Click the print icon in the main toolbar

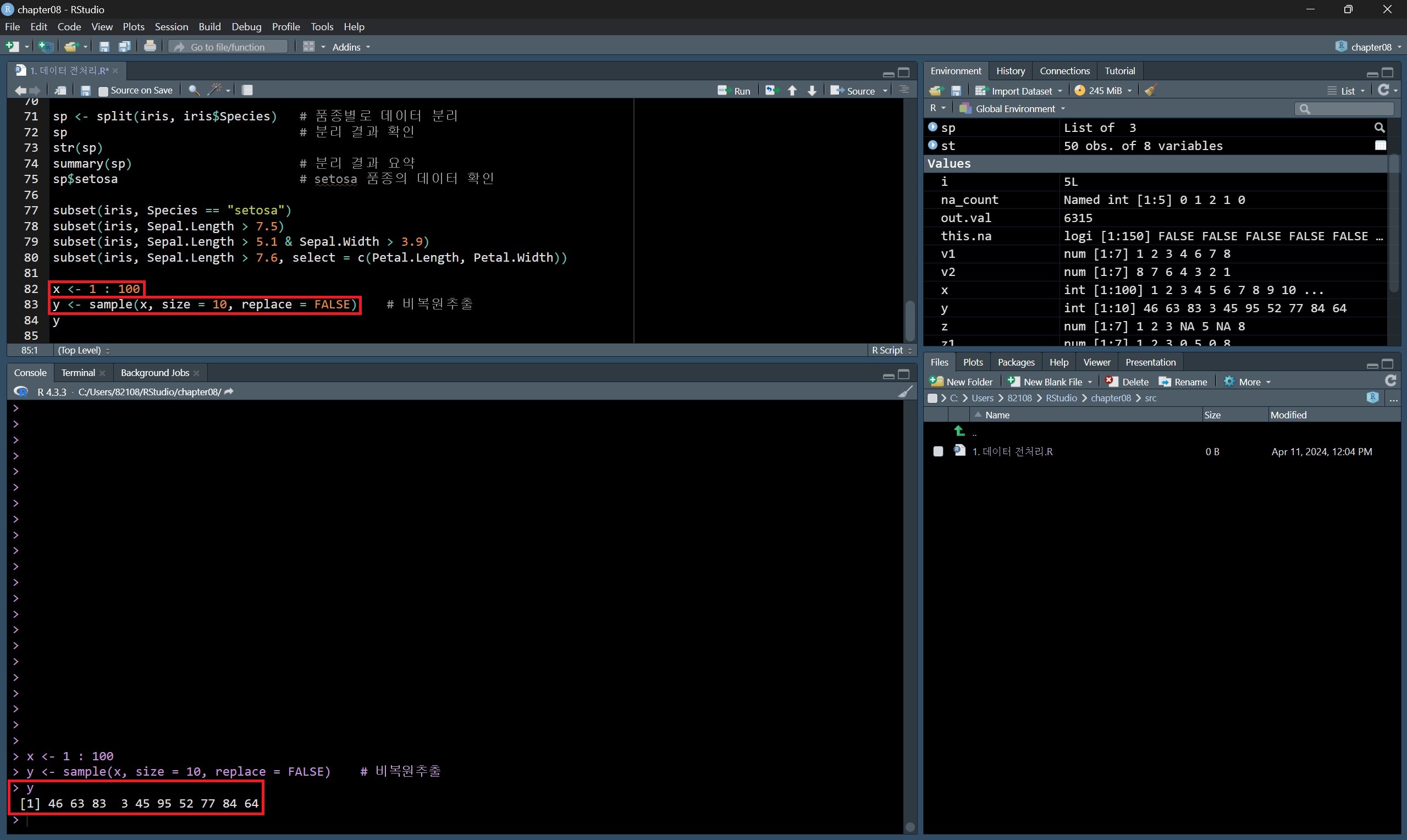(x=150, y=46)
